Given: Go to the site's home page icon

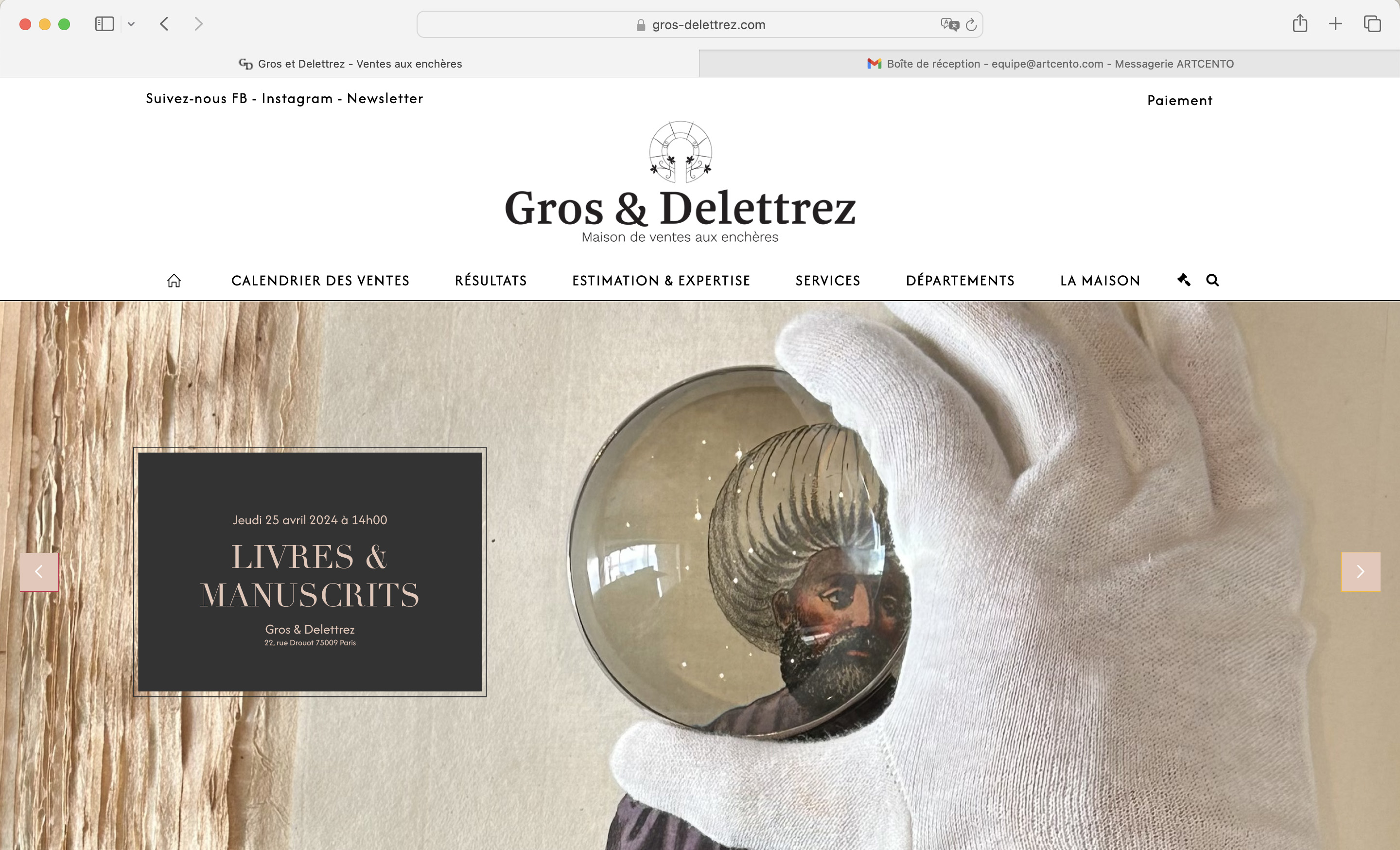Looking at the screenshot, I should pos(174,281).
